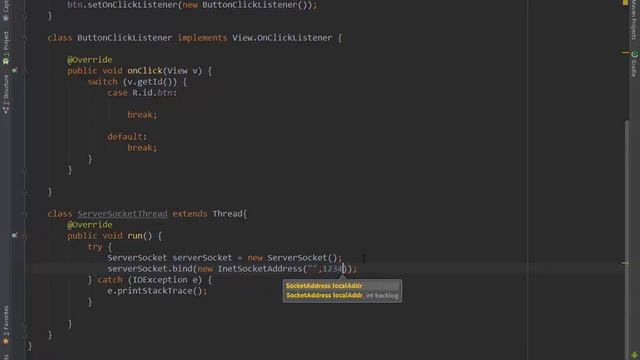This screenshot has width=640, height=360.
Task: Collapse the ServerSocketThread class fold marker
Action: click(25, 214)
